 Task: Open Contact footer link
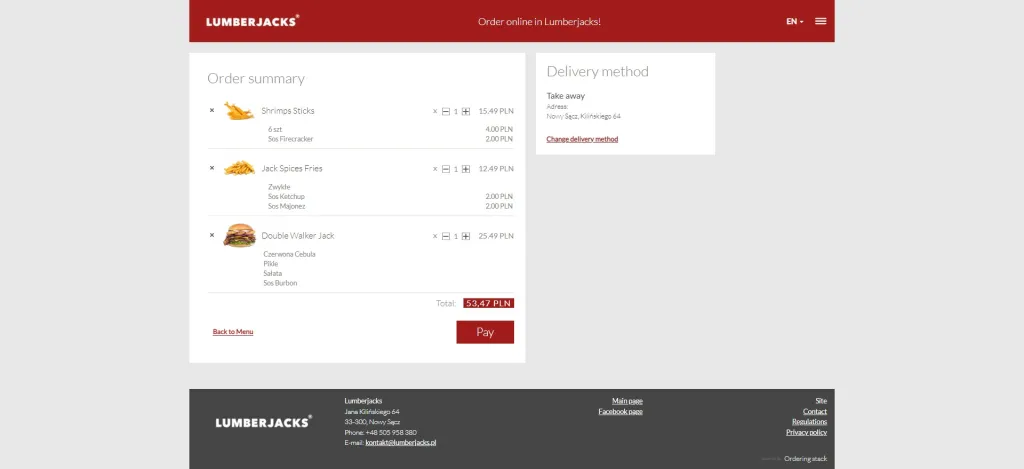click(x=814, y=412)
